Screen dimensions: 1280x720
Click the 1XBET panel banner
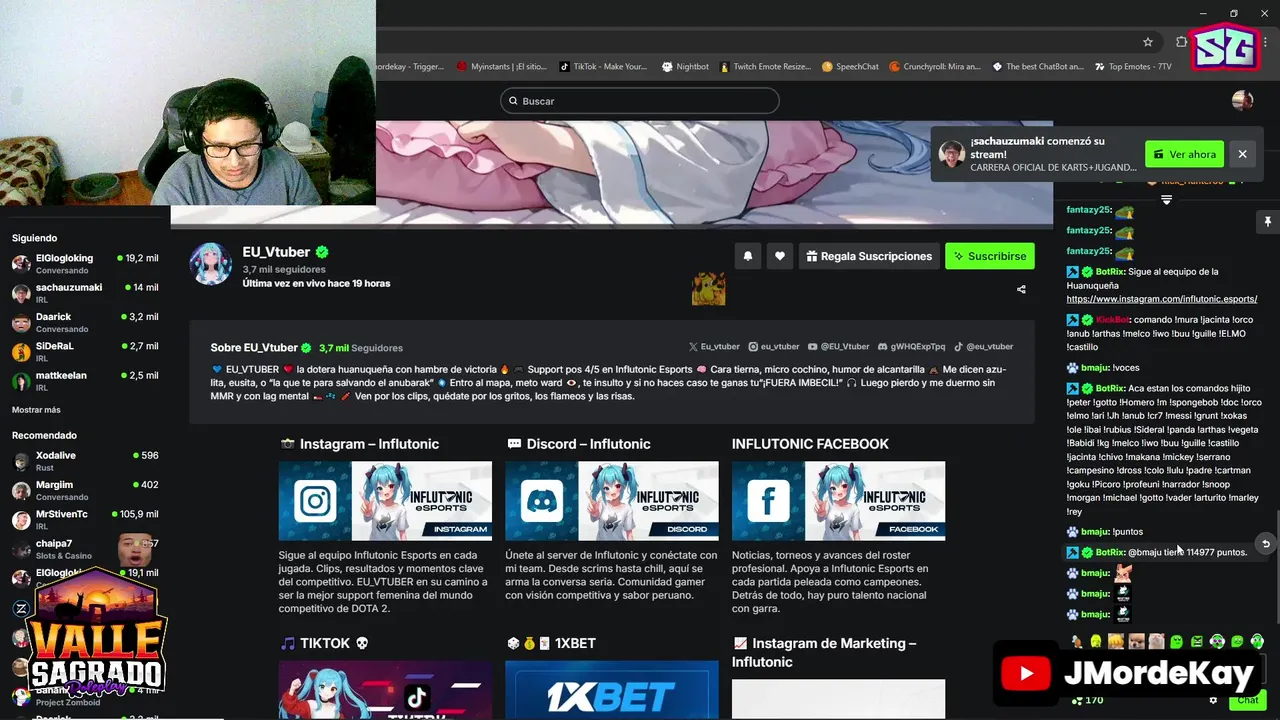pos(612,690)
